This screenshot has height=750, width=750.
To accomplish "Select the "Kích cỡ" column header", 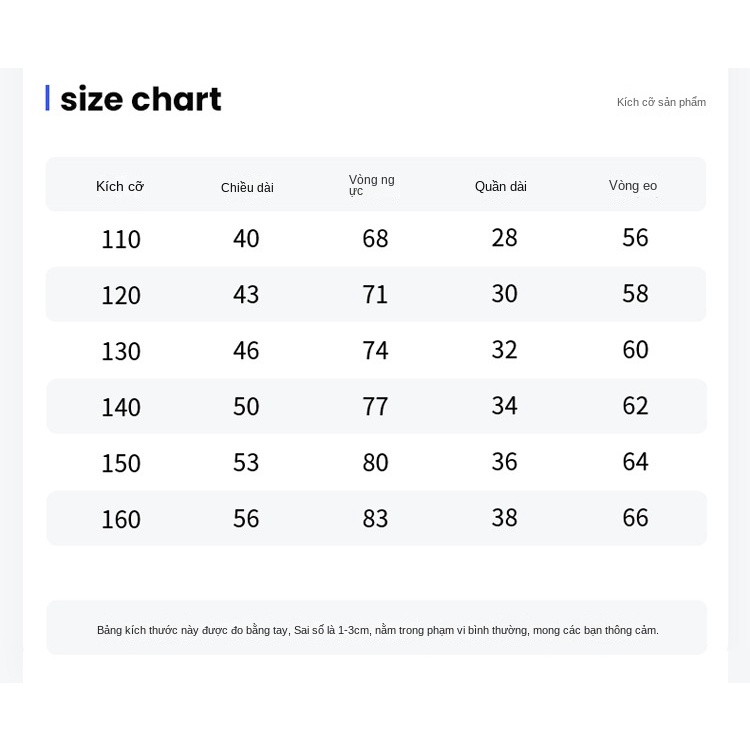I will [120, 186].
